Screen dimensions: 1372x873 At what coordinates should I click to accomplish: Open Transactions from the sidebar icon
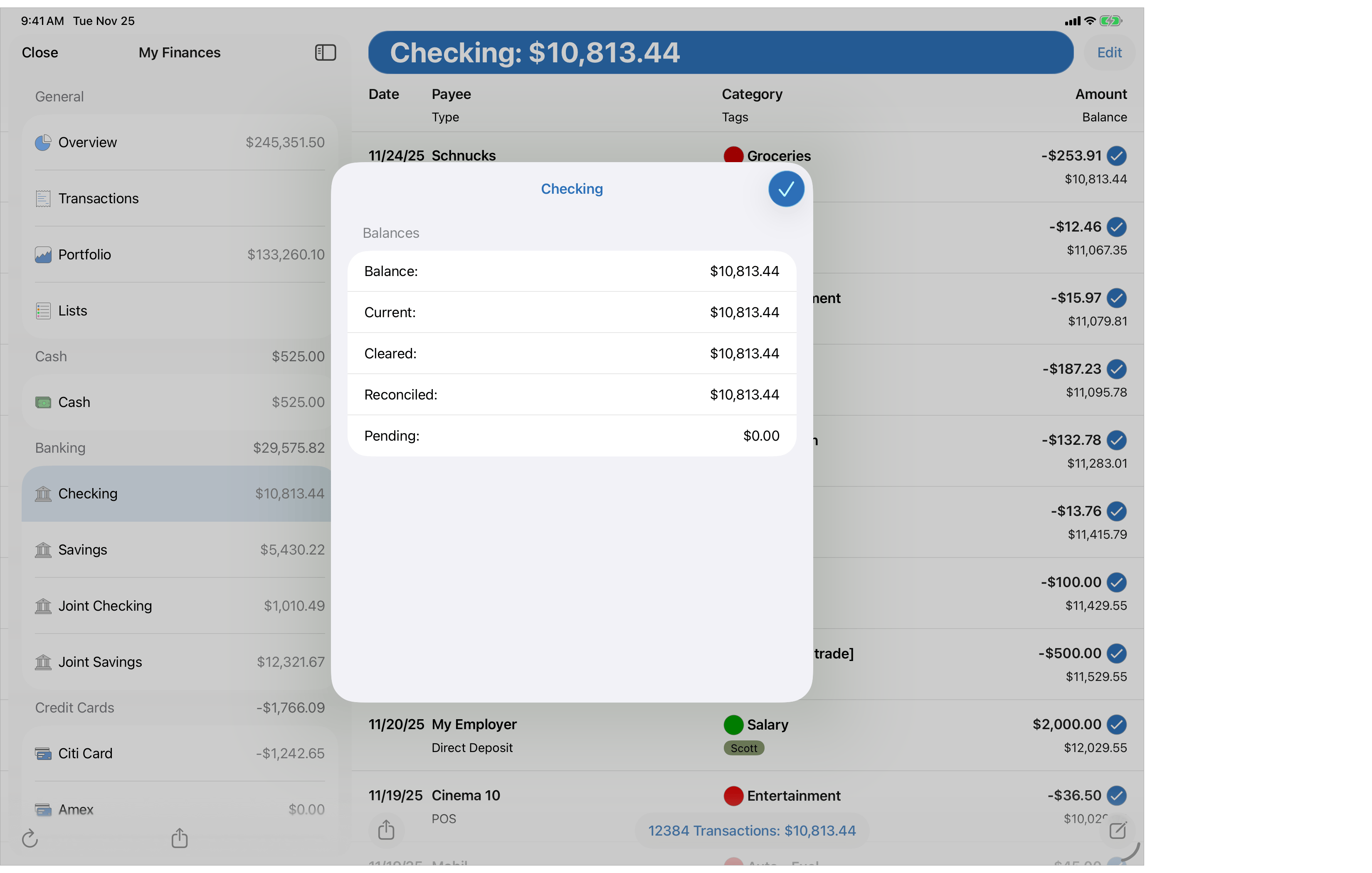pos(43,198)
